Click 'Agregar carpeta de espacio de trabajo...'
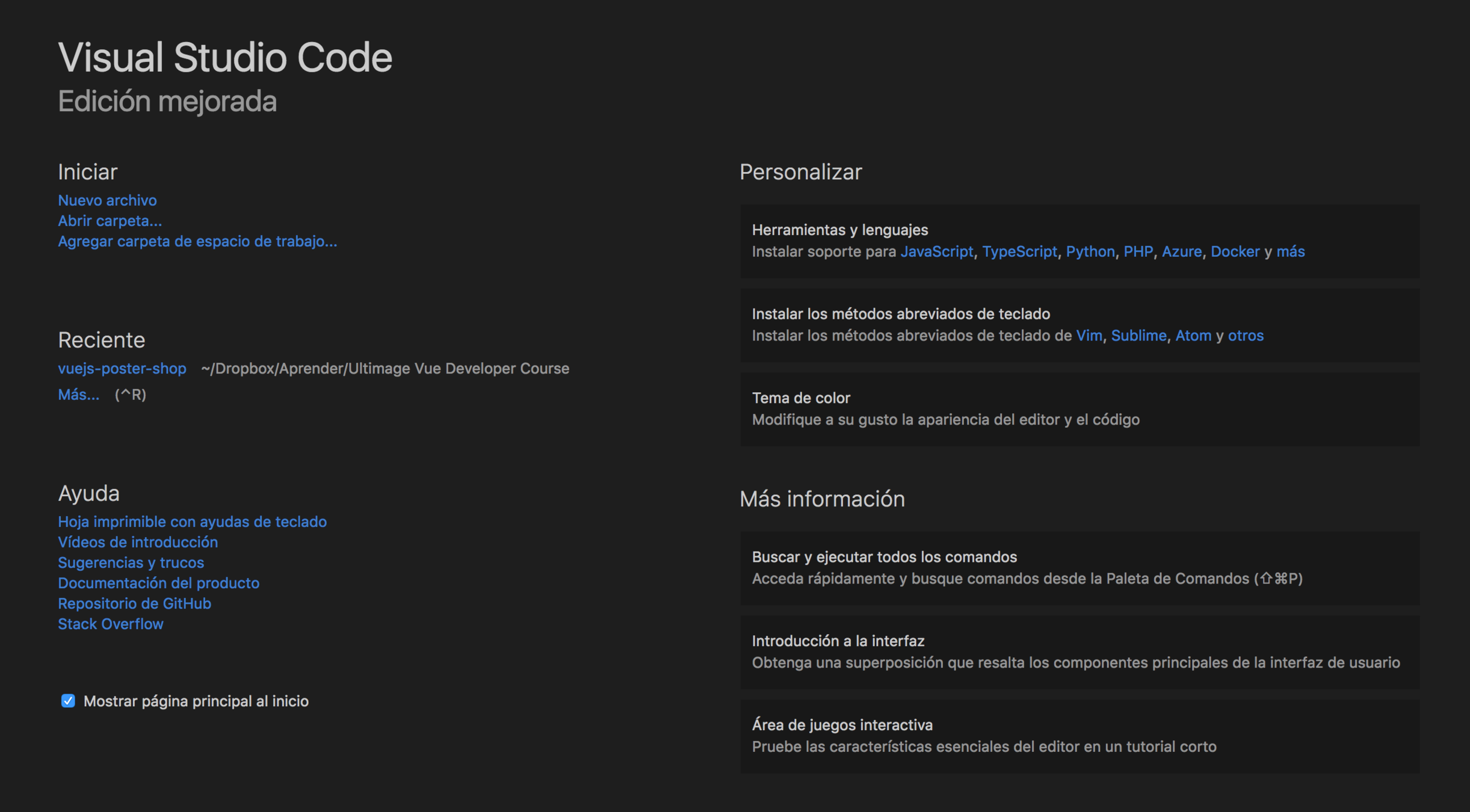 (197, 241)
